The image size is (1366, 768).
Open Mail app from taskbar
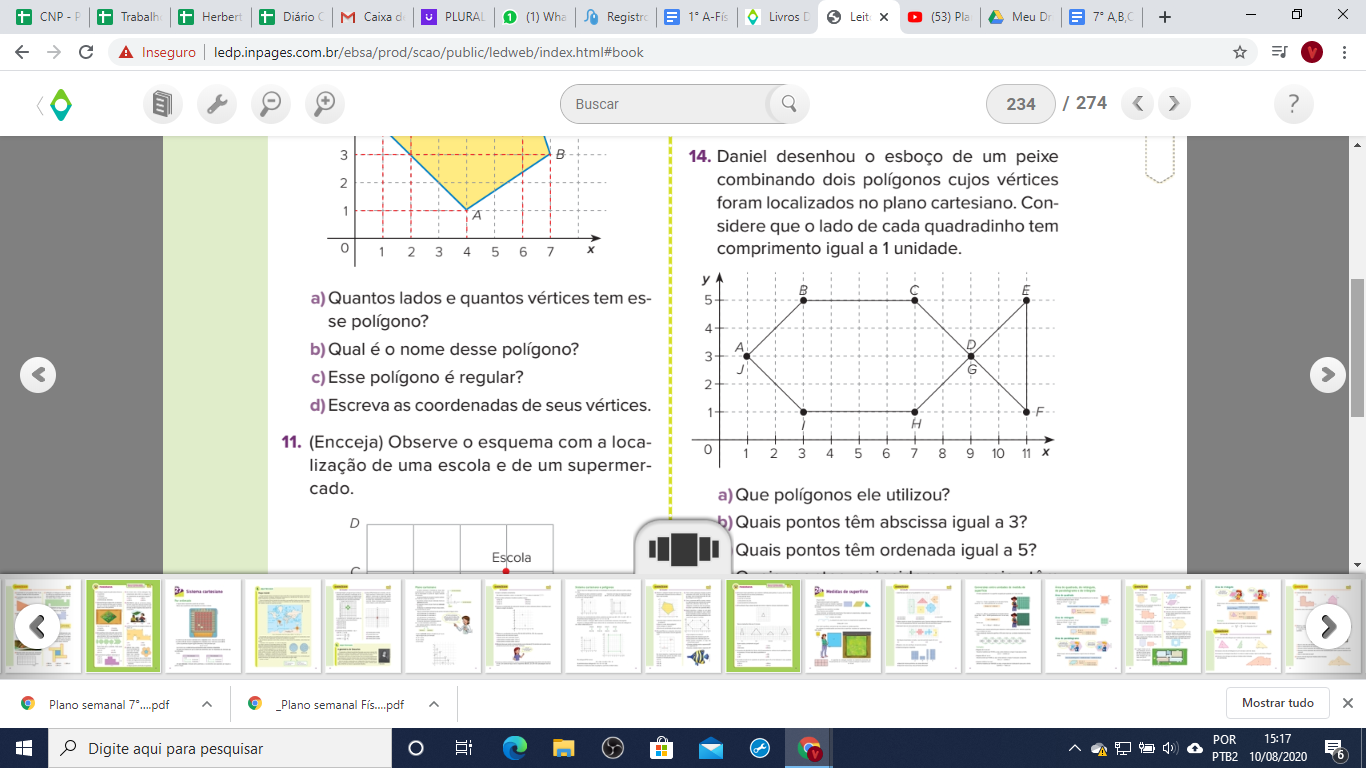point(711,748)
